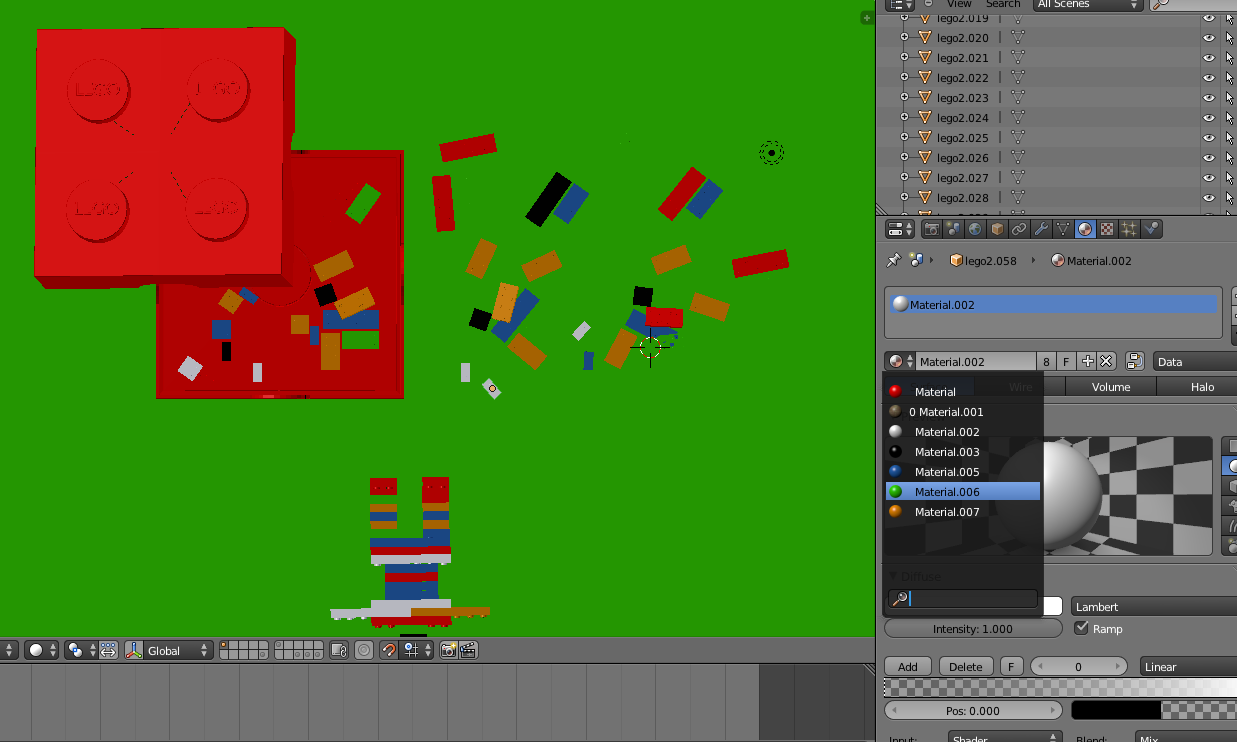The width and height of the screenshot is (1237, 742).
Task: Open the Data link dropdown
Action: coord(1195,361)
